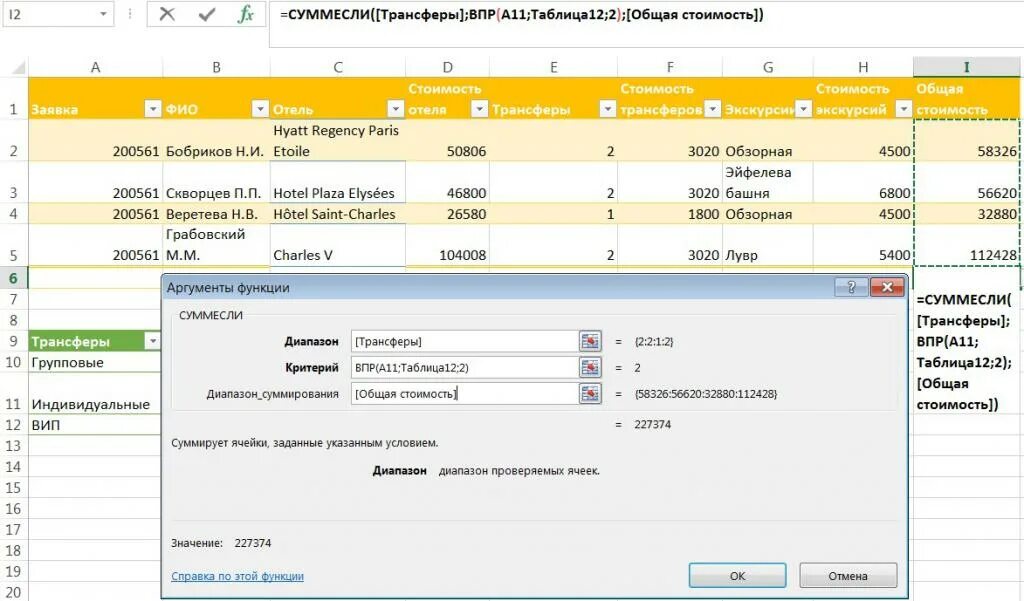Screen dimensions: 1024x601
Task: Click the Отмена button
Action: (x=848, y=576)
